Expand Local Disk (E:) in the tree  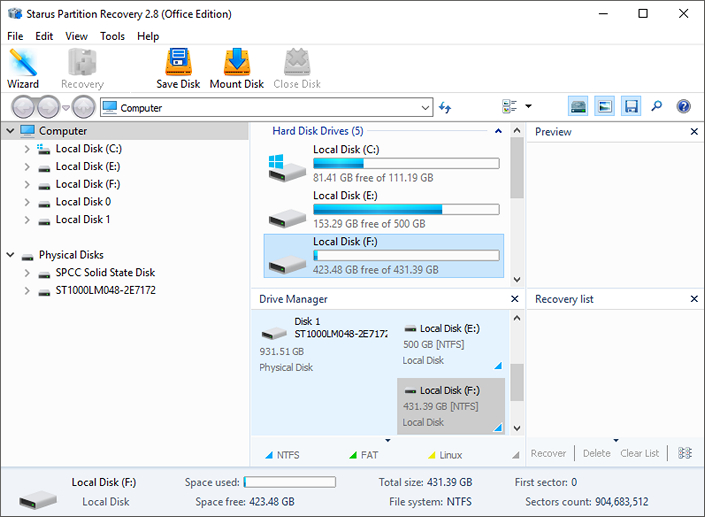pos(27,167)
